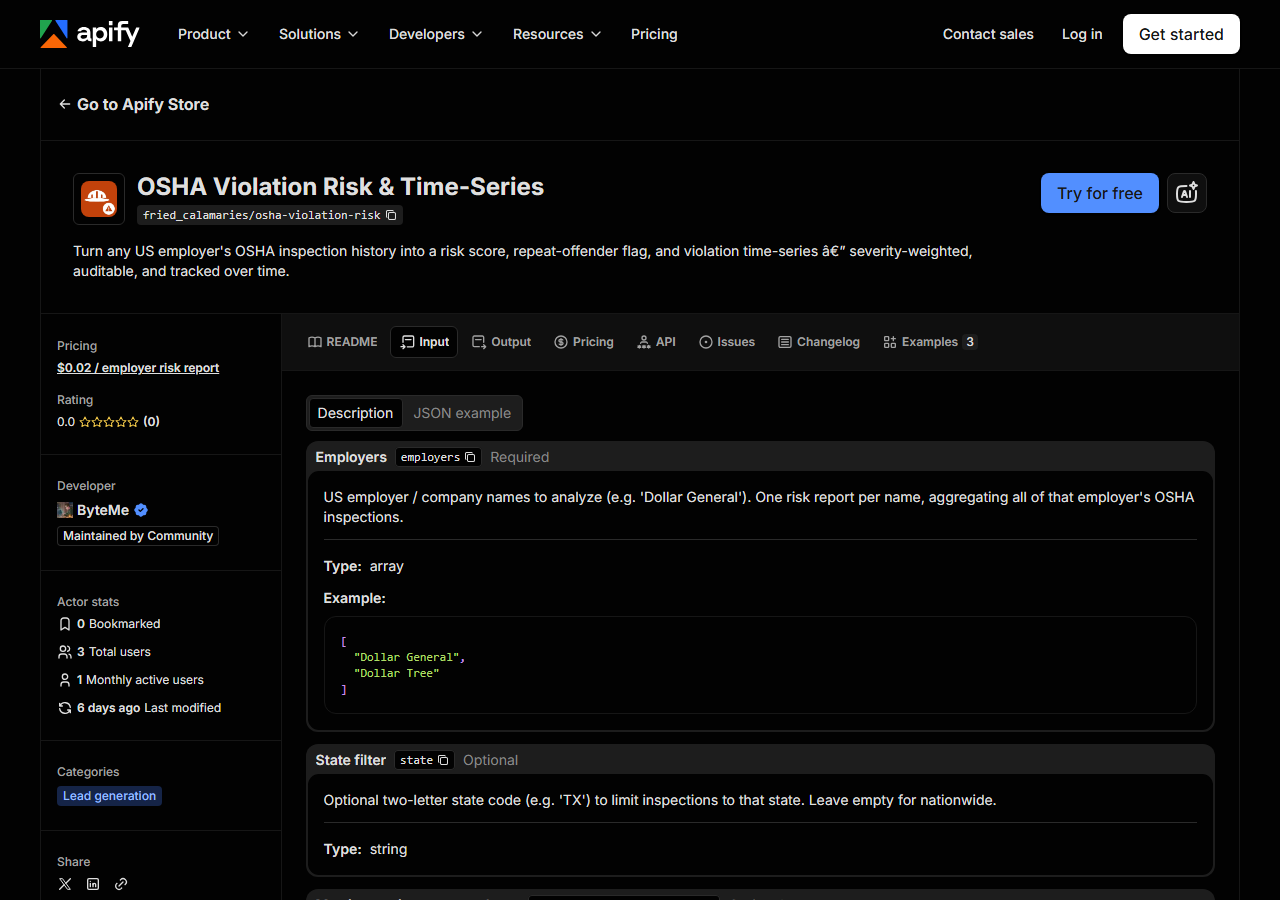Switch to the Output tab
1280x900 pixels.
click(x=501, y=342)
